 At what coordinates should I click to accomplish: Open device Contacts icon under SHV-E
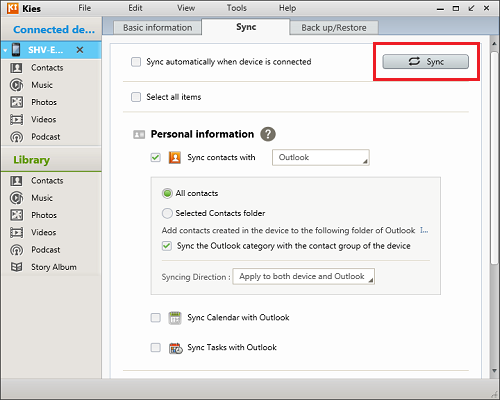click(x=16, y=68)
